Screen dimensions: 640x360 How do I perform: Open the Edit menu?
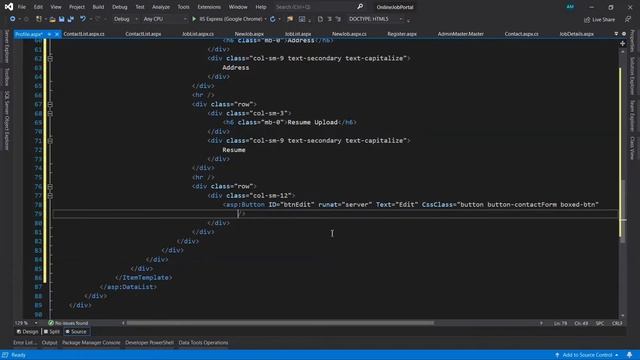click(x=38, y=7)
